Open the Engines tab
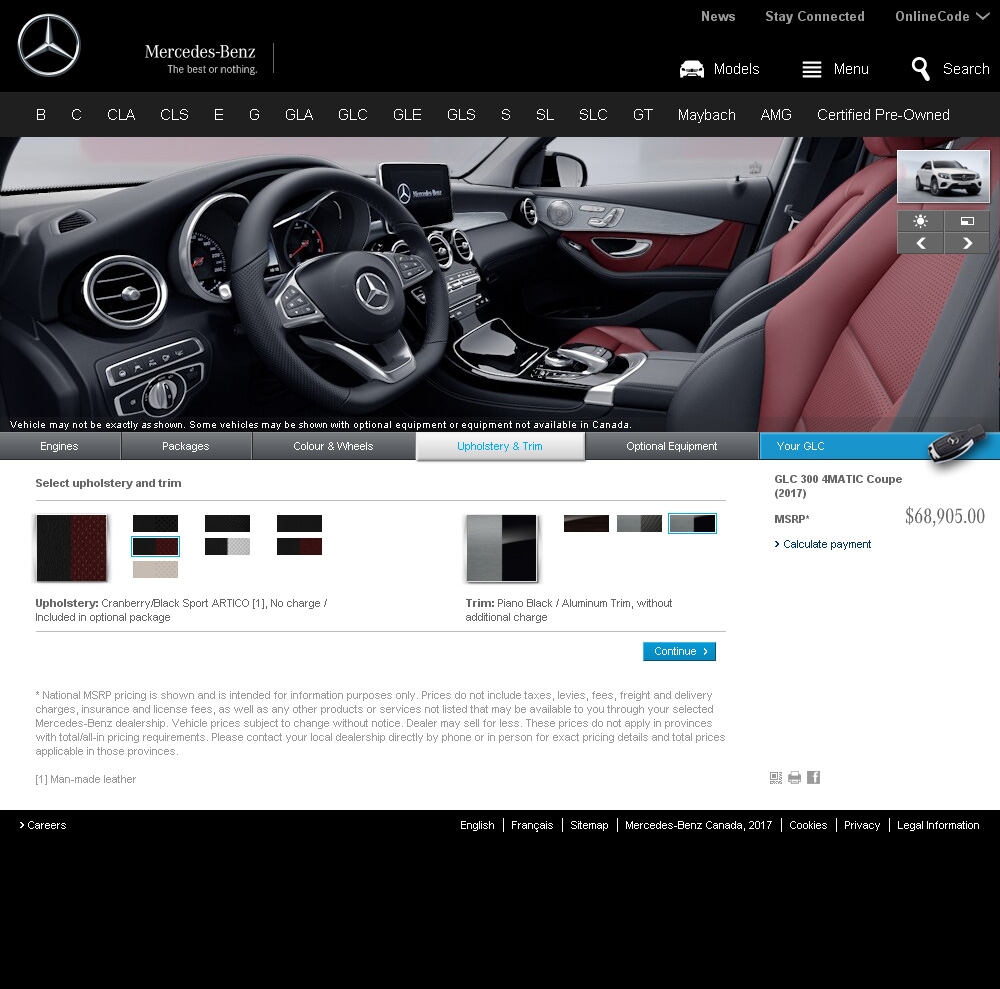 point(59,446)
